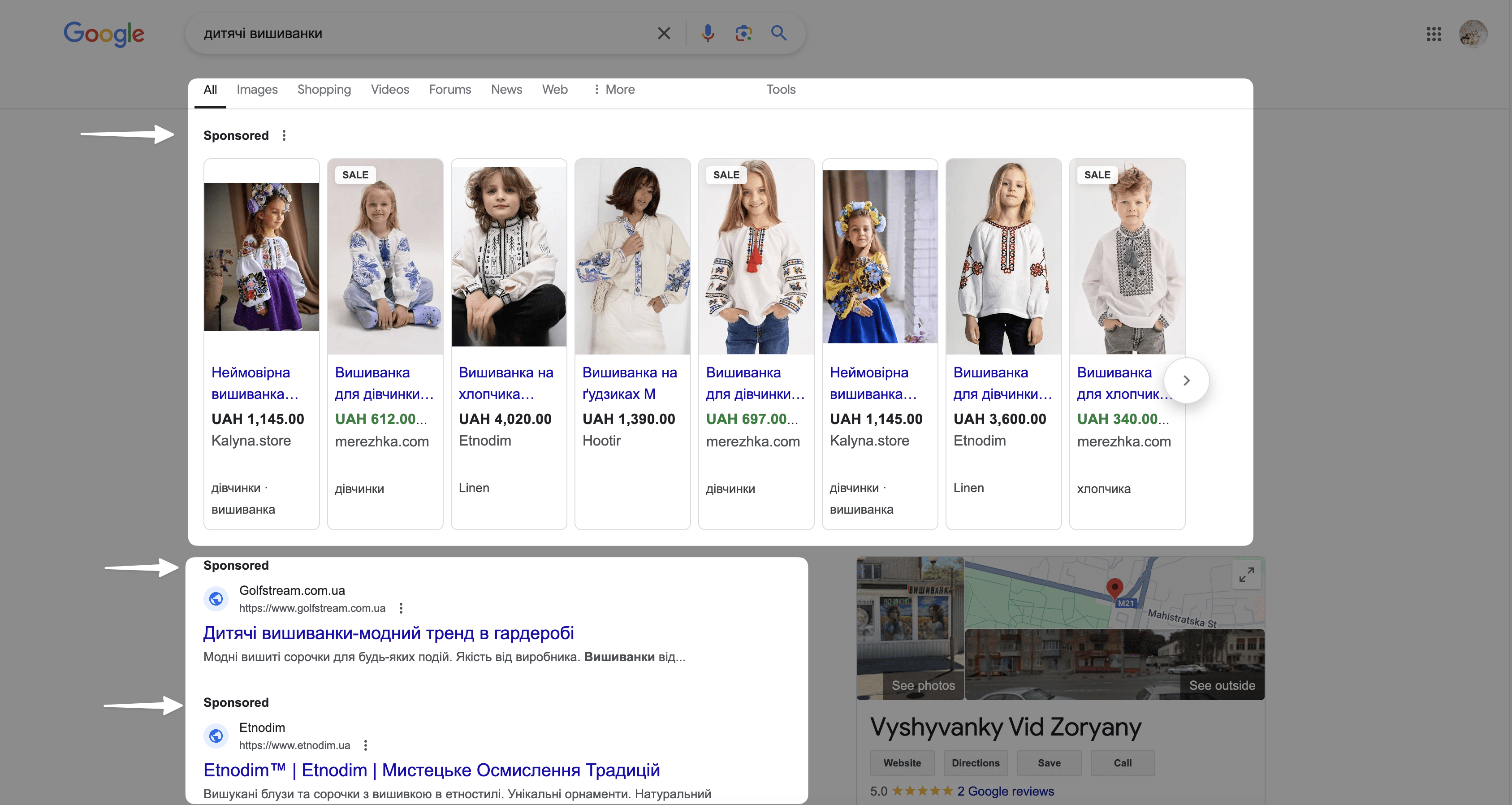Go to the Google logo homepage
The width and height of the screenshot is (1512, 805).
(x=104, y=34)
